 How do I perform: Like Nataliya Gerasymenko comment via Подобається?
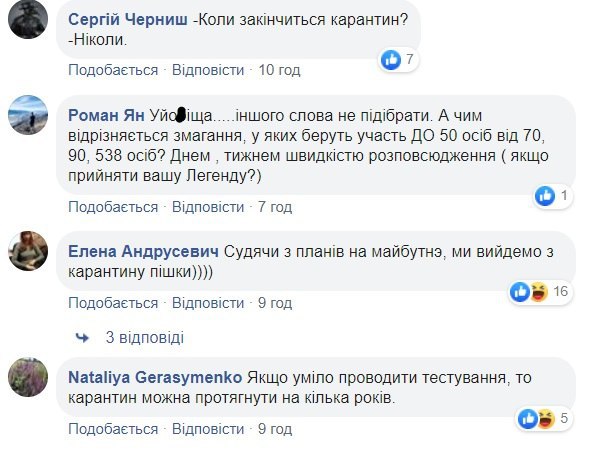[113, 428]
